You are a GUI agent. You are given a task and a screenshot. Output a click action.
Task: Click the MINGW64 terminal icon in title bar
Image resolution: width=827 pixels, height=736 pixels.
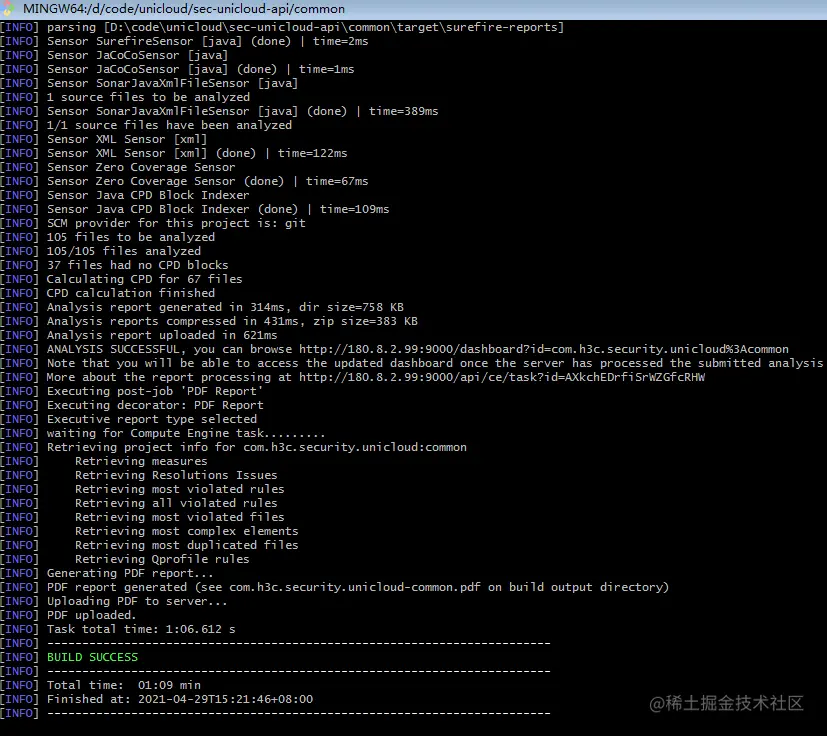[x=8, y=8]
